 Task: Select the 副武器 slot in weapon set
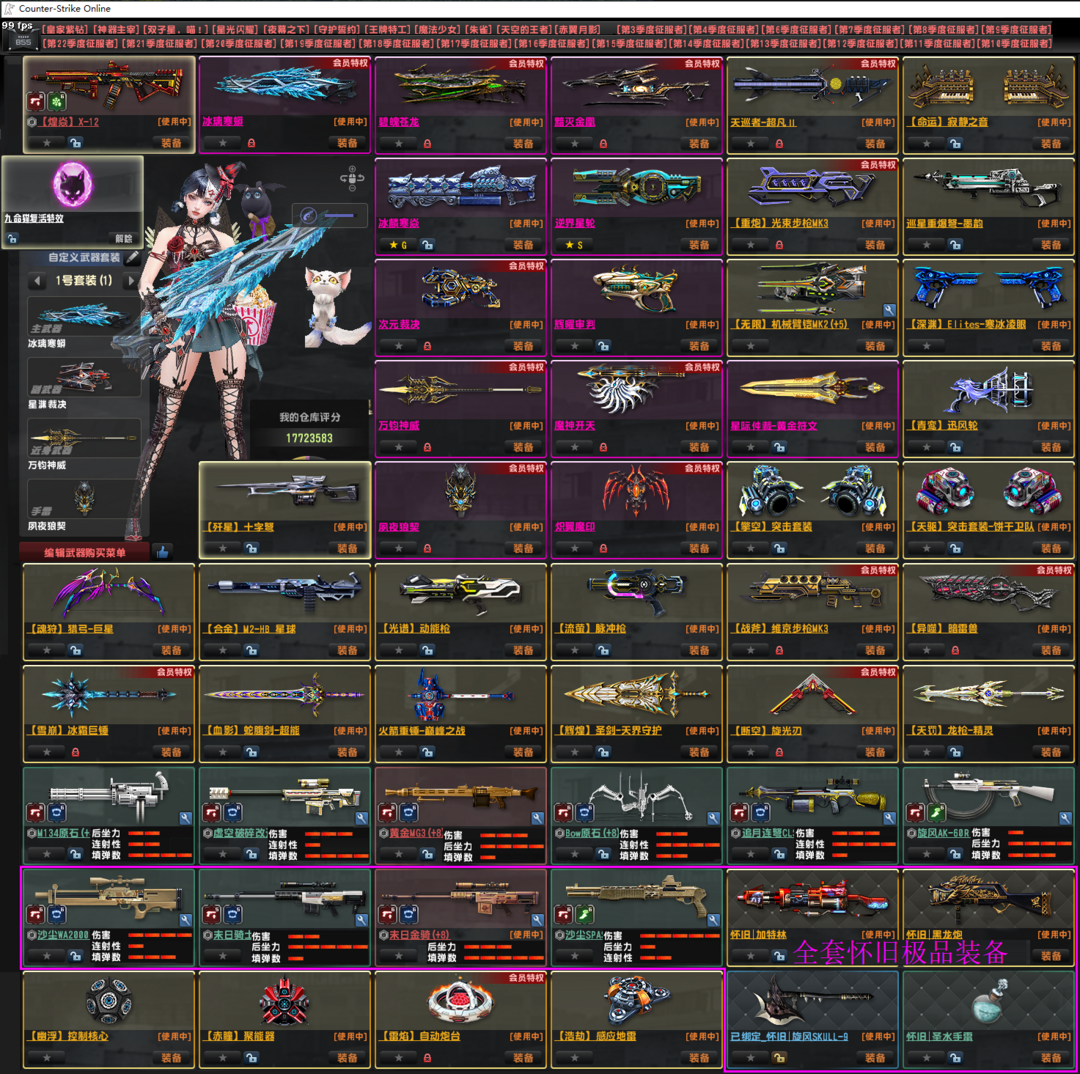(83, 377)
